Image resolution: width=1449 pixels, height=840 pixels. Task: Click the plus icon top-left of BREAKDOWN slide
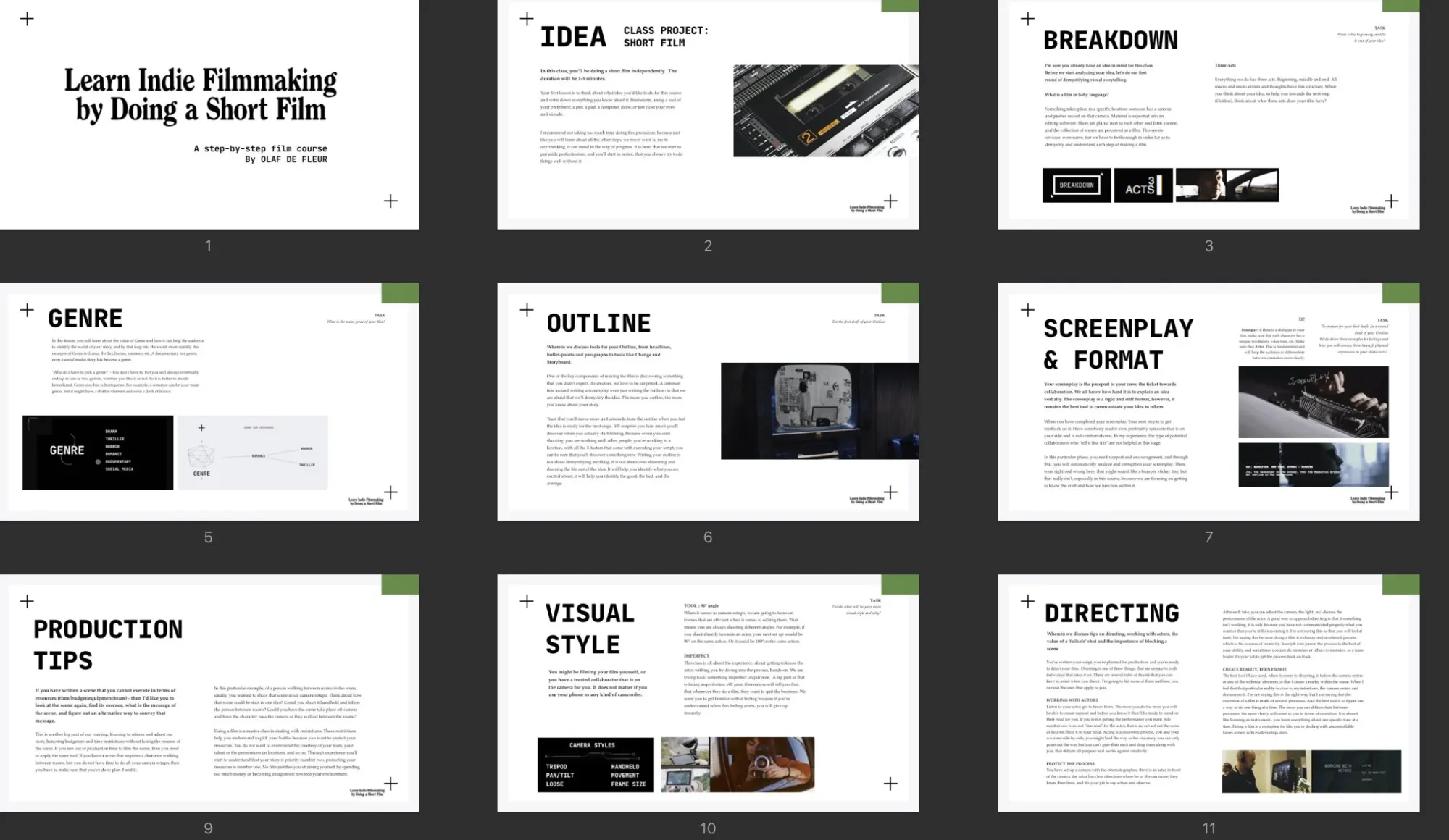[x=1027, y=19]
